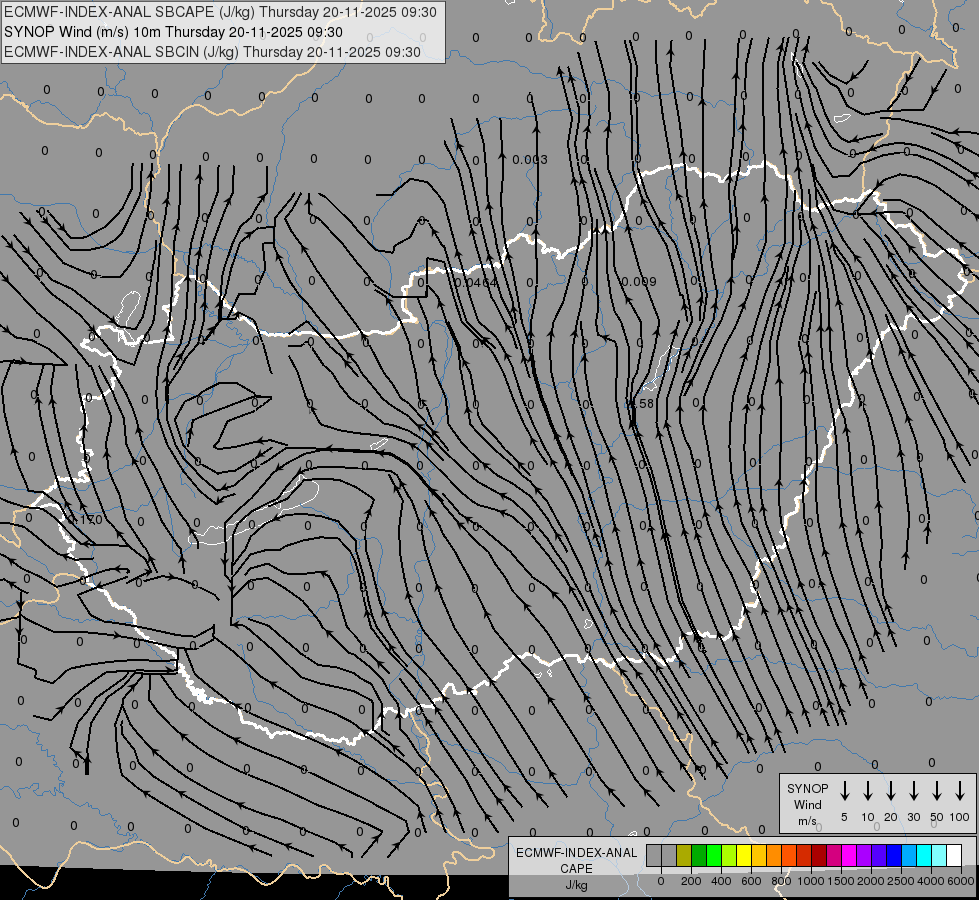The height and width of the screenshot is (900, 979).
Task: Select the pale cyan CAPE swatch
Action: pos(940,855)
